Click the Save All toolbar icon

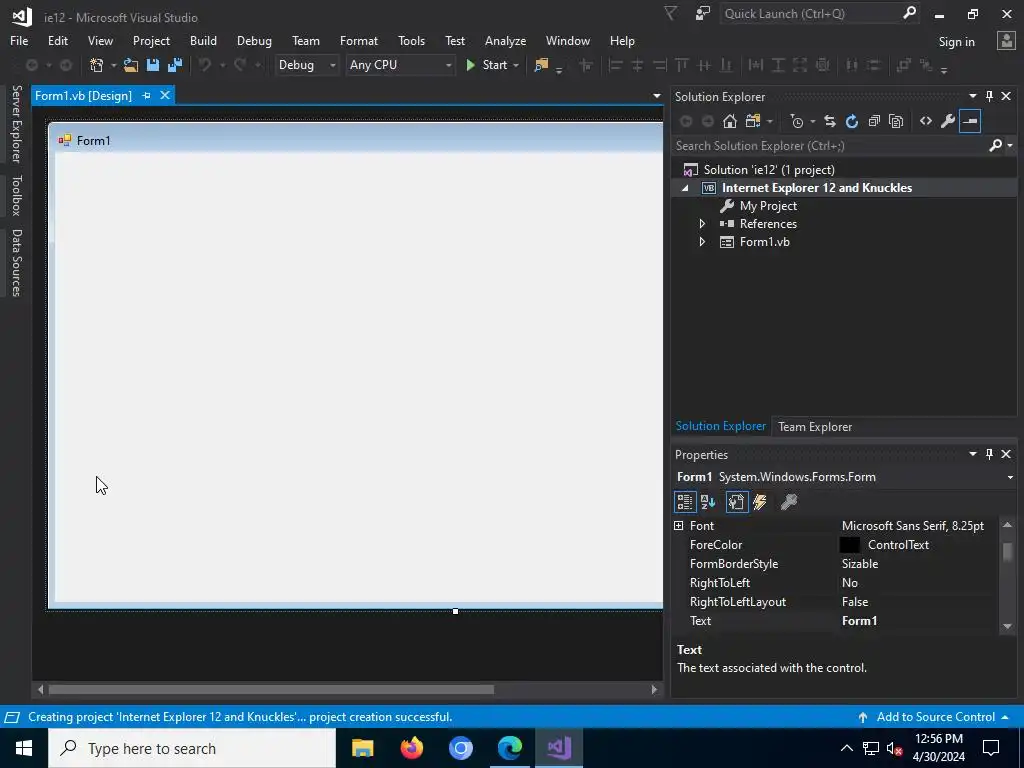[x=175, y=65]
